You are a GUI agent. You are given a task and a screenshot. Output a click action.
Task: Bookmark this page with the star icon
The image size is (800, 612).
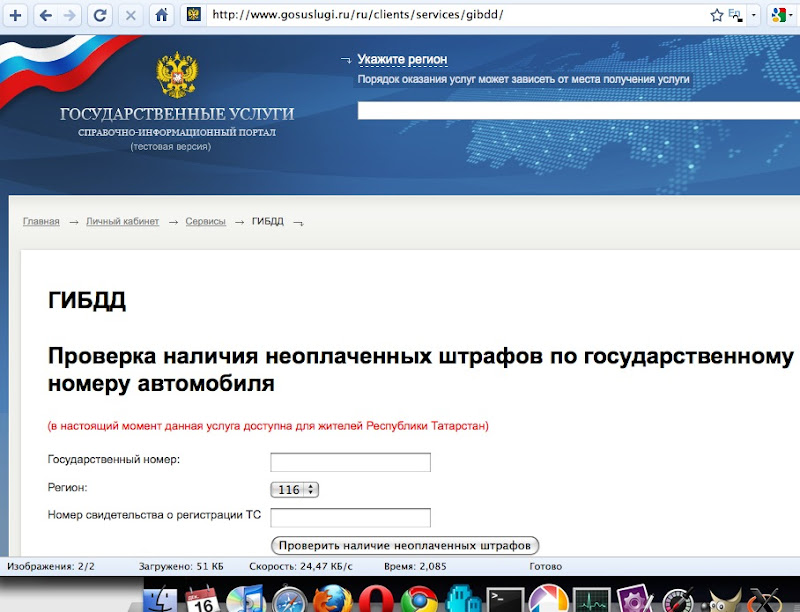coord(716,15)
